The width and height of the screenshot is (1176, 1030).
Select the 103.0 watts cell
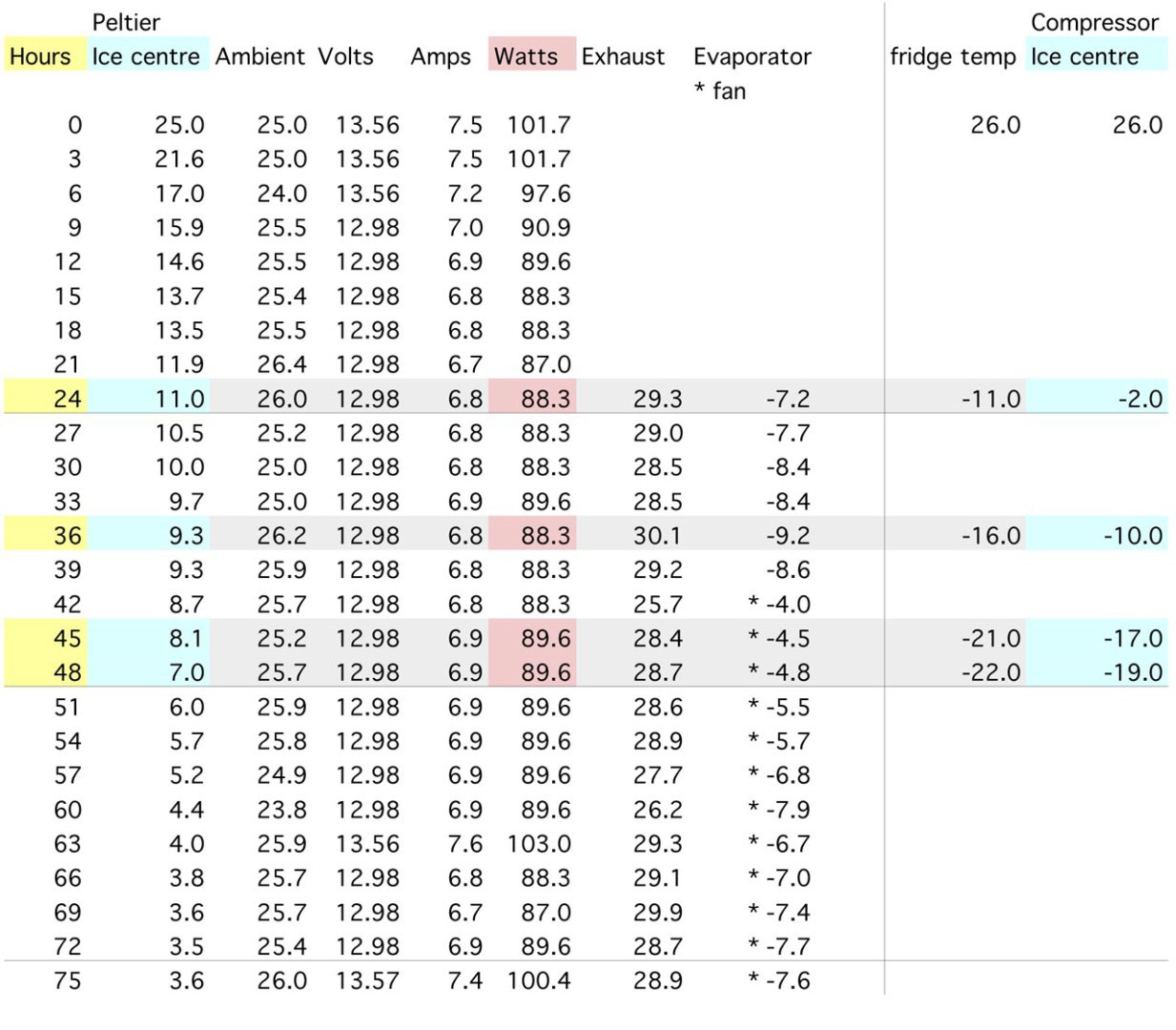click(x=539, y=844)
